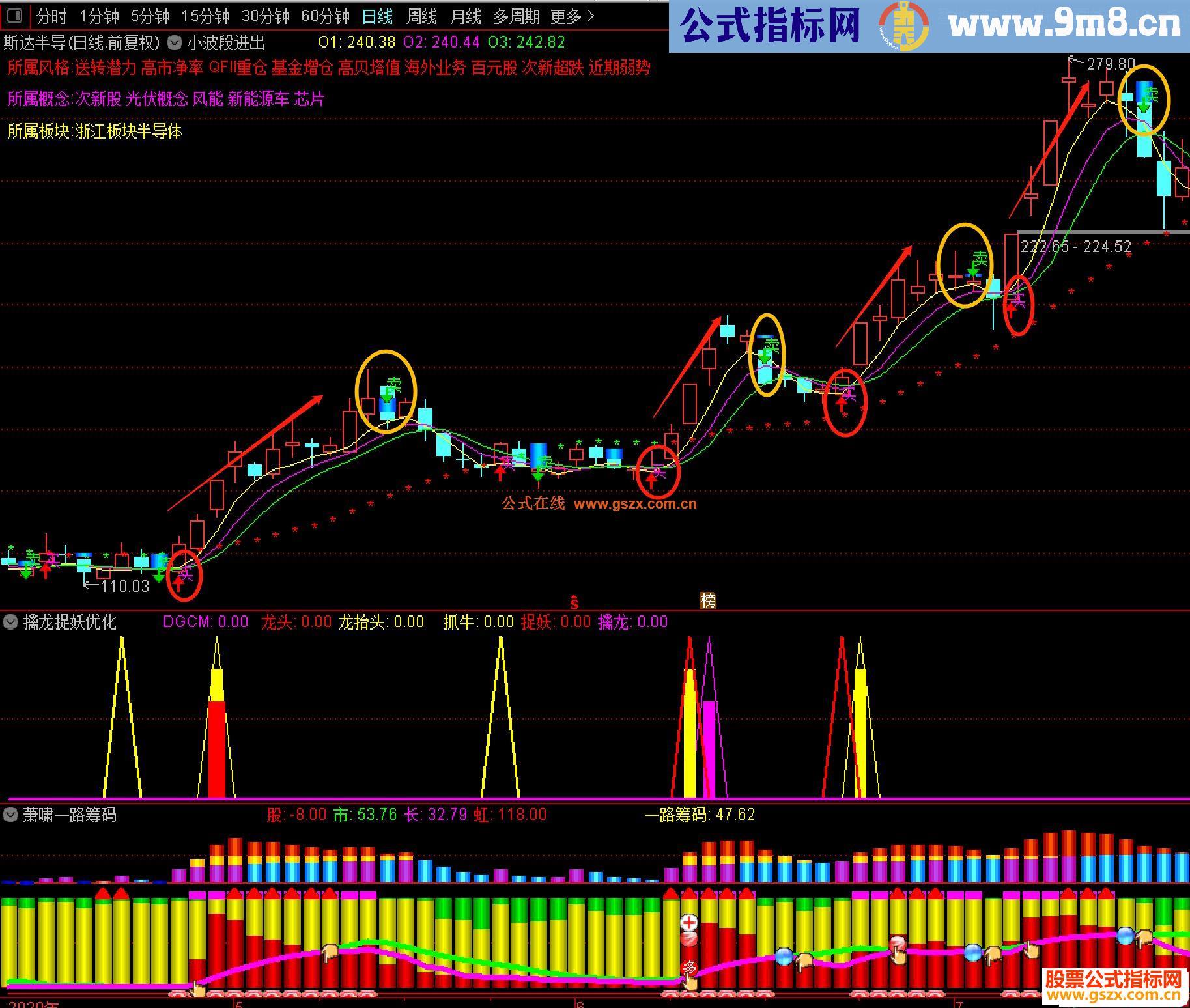Click the 龙抬头: 0.00 readout

tap(381, 622)
